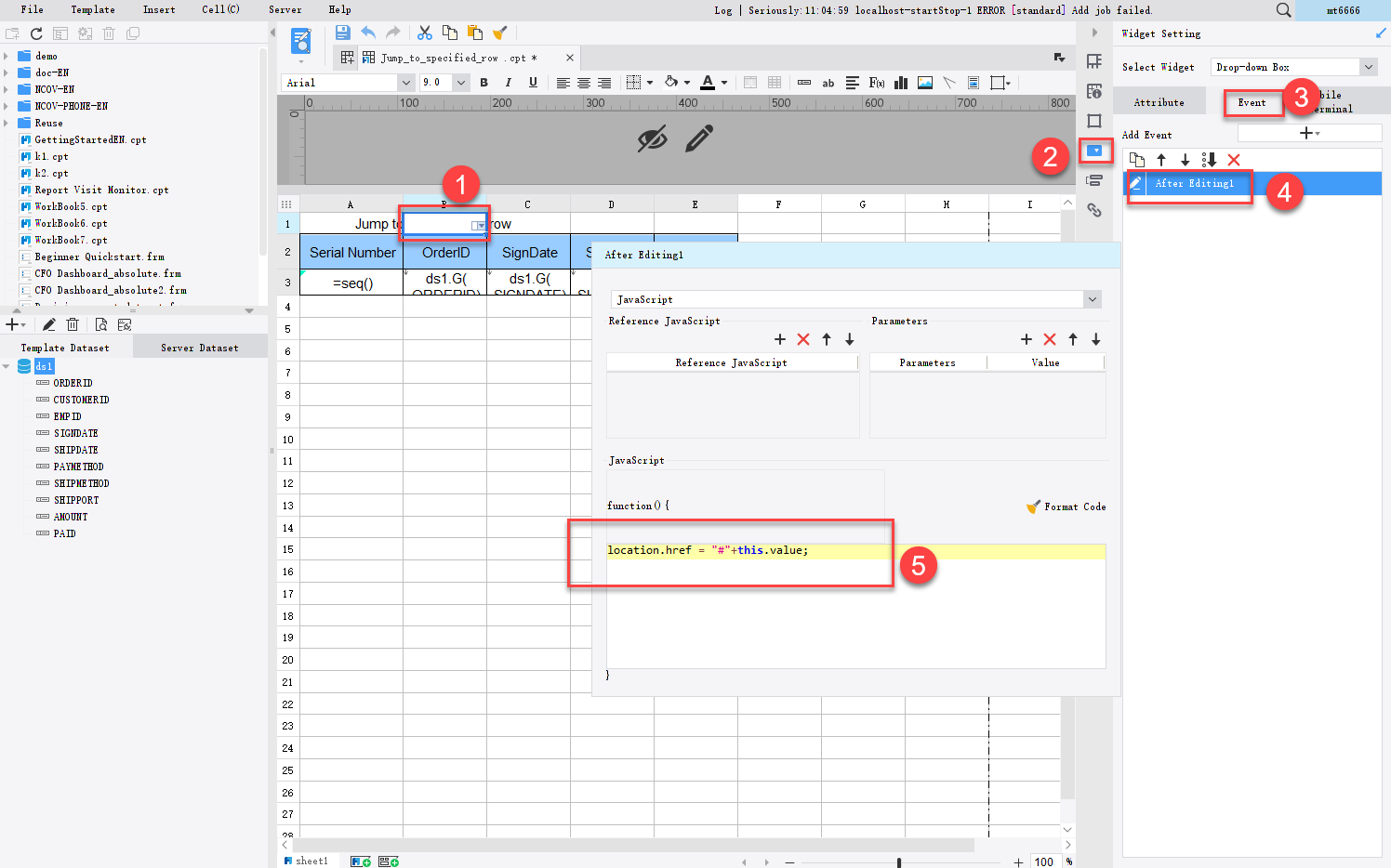Insert an image into the cell
This screenshot has width=1391, height=868.
click(x=925, y=83)
